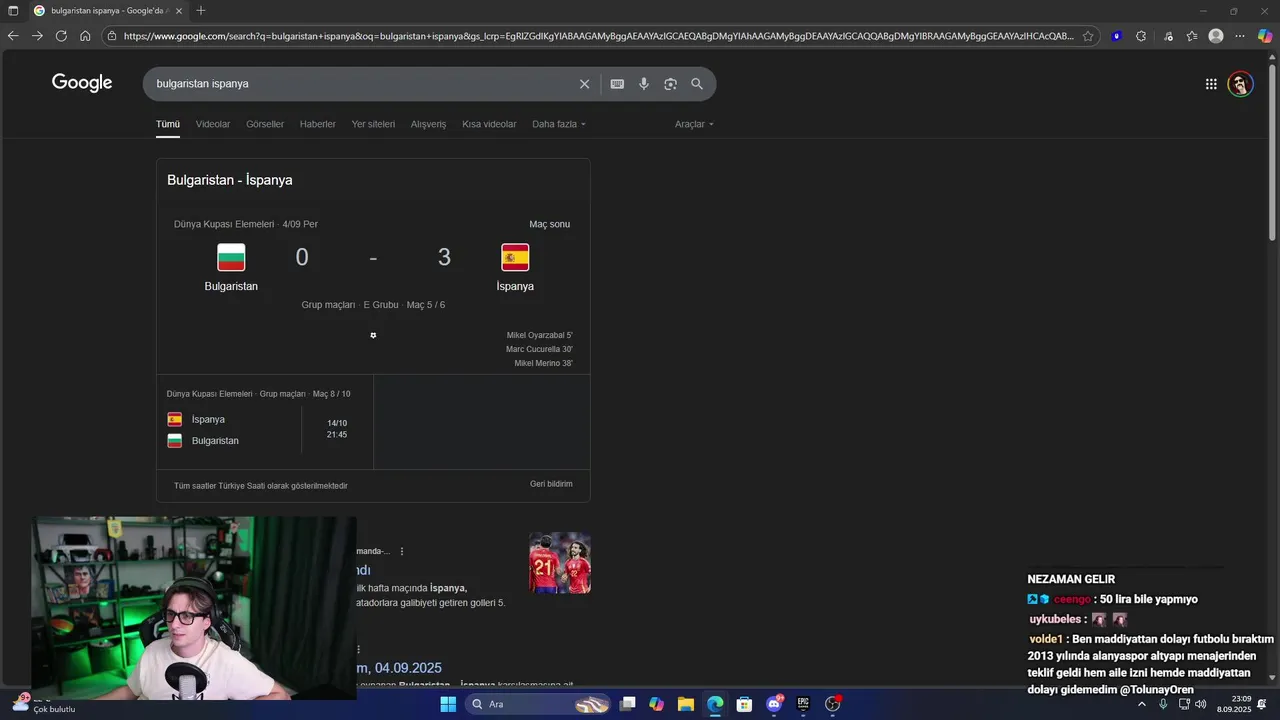Open the Araçlar tools dropdown

[x=694, y=124]
